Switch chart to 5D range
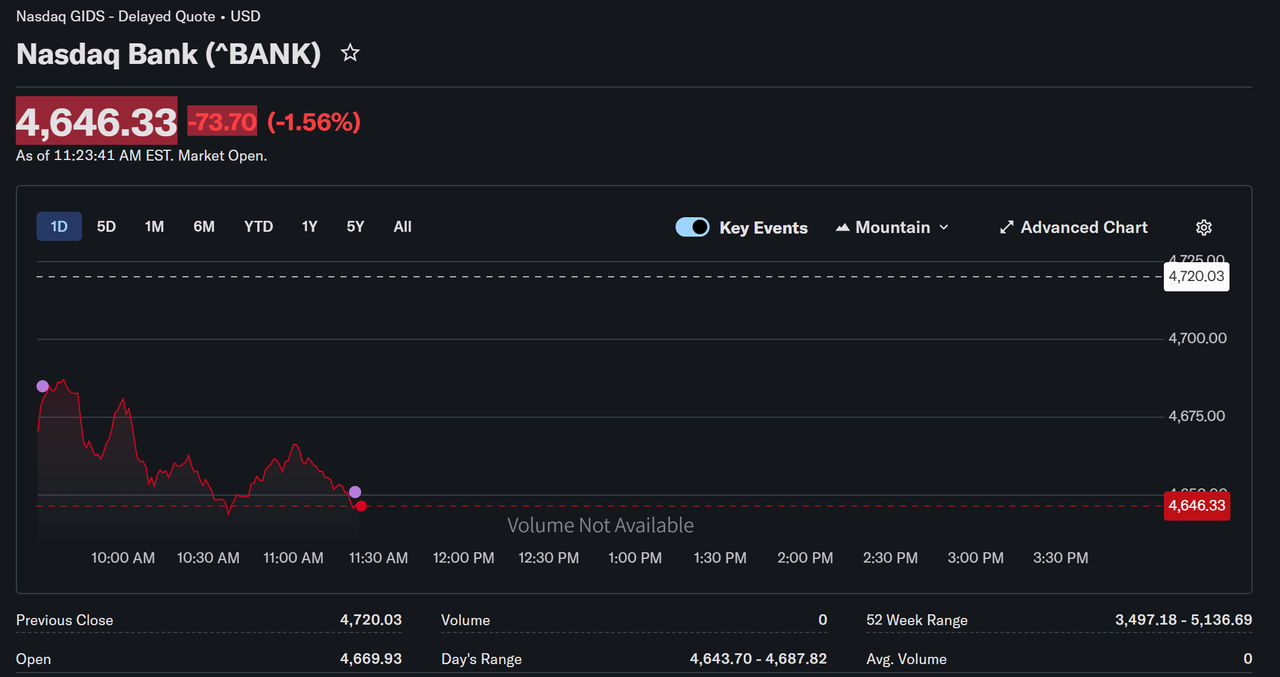Image resolution: width=1280 pixels, height=677 pixels. tap(106, 227)
